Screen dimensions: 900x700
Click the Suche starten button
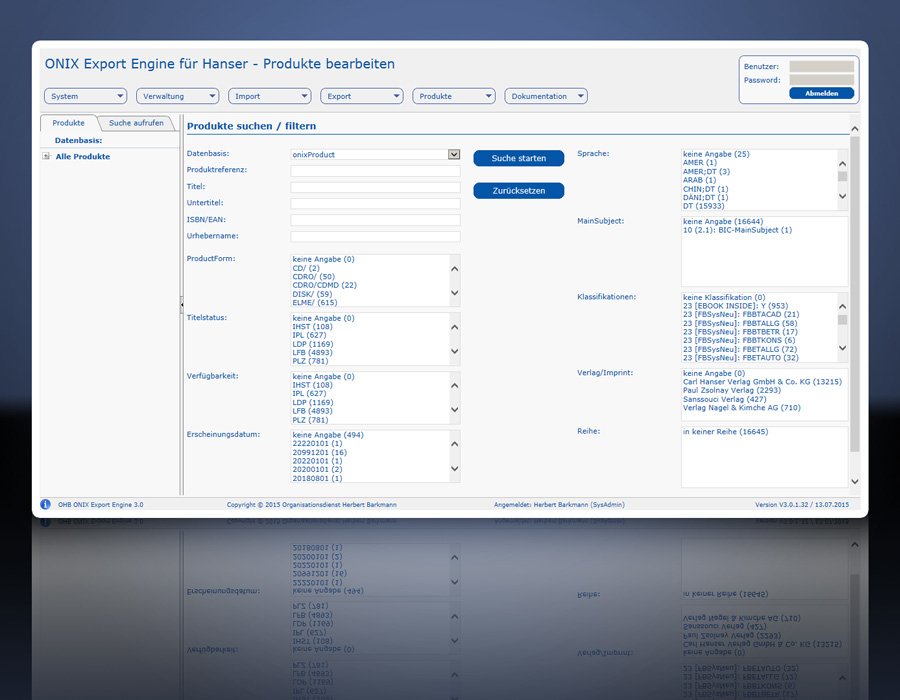(x=519, y=158)
